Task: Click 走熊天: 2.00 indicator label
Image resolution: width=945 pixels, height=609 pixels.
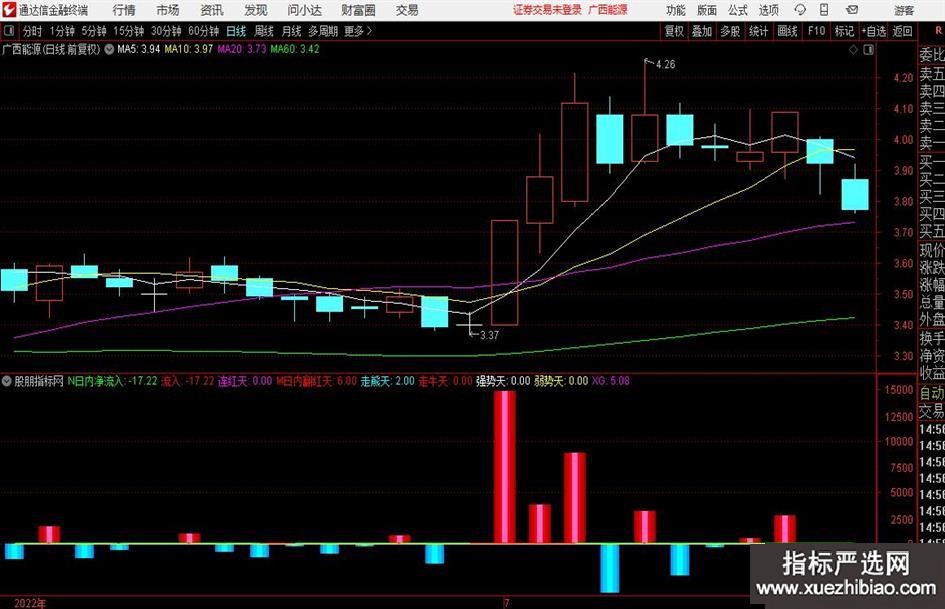Action: (388, 380)
